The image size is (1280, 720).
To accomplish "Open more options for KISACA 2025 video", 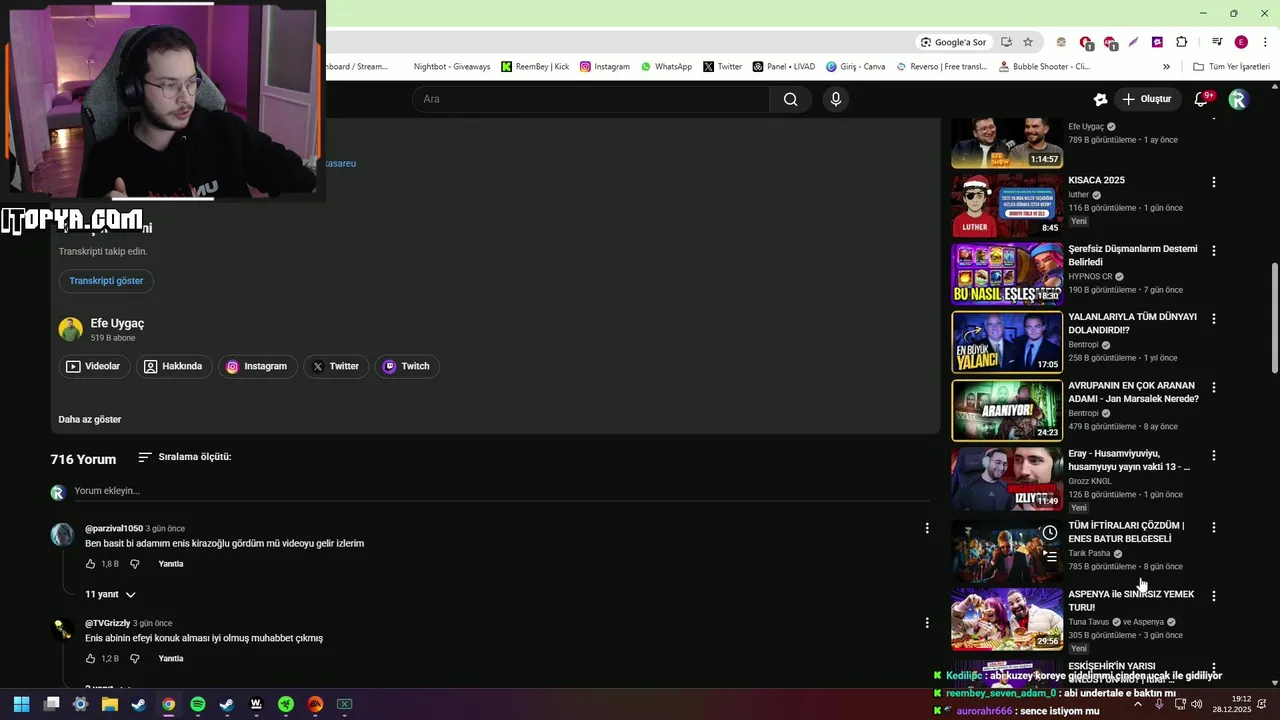I will coord(1214,182).
